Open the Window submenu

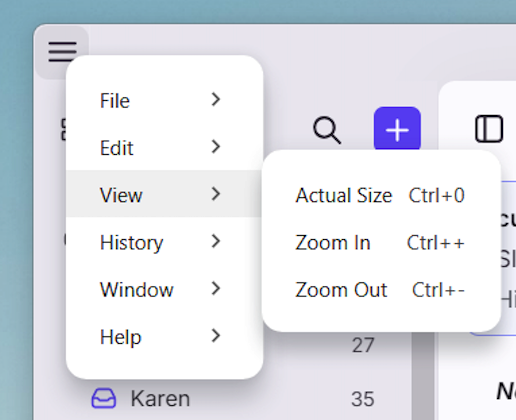[164, 288]
